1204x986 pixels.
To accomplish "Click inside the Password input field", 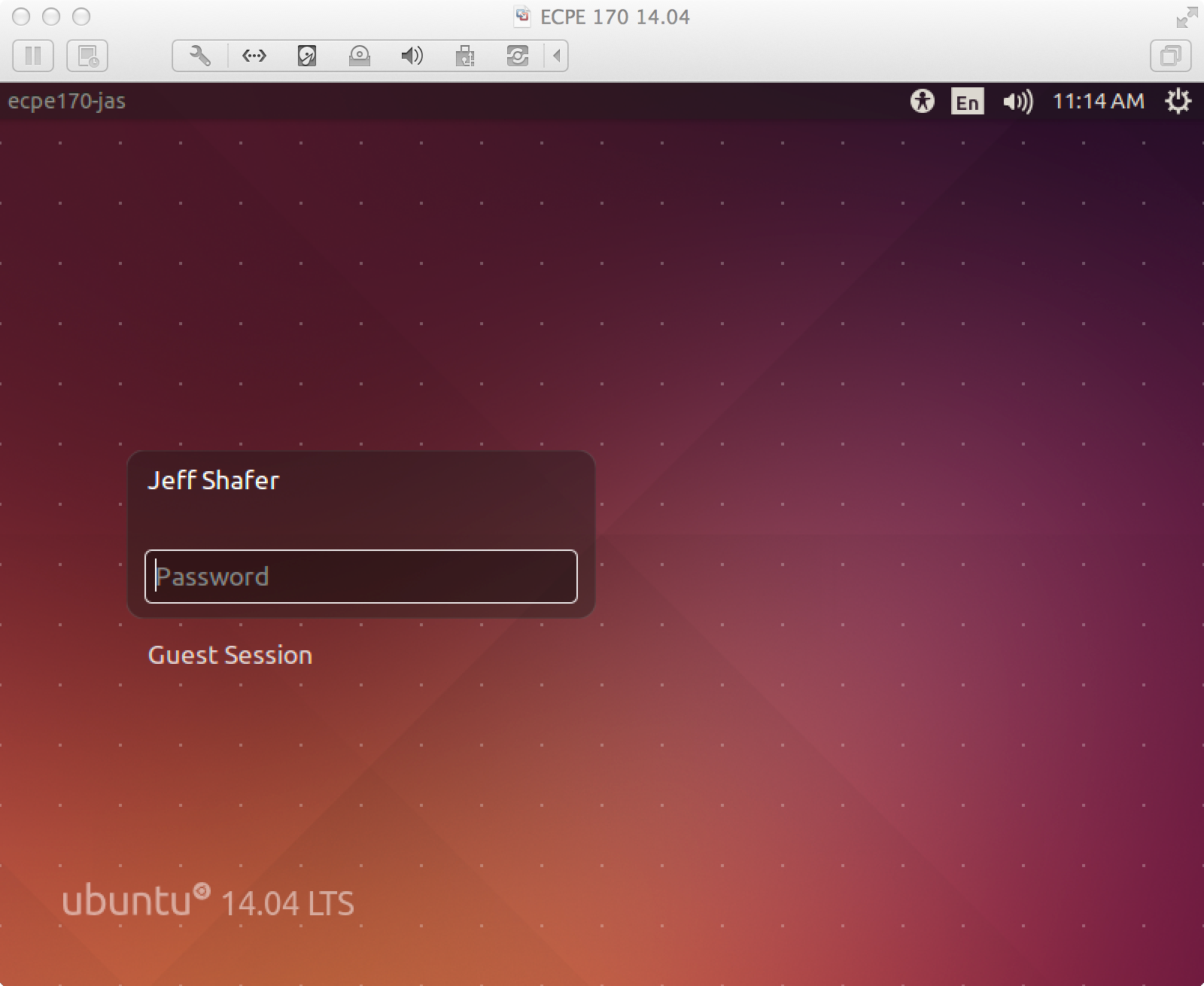I will [x=361, y=577].
